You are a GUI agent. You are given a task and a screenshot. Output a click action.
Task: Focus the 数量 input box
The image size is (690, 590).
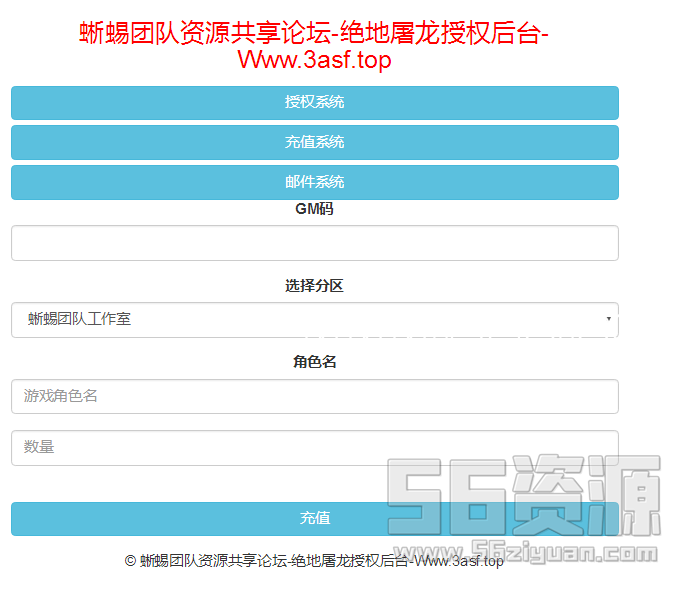click(314, 447)
